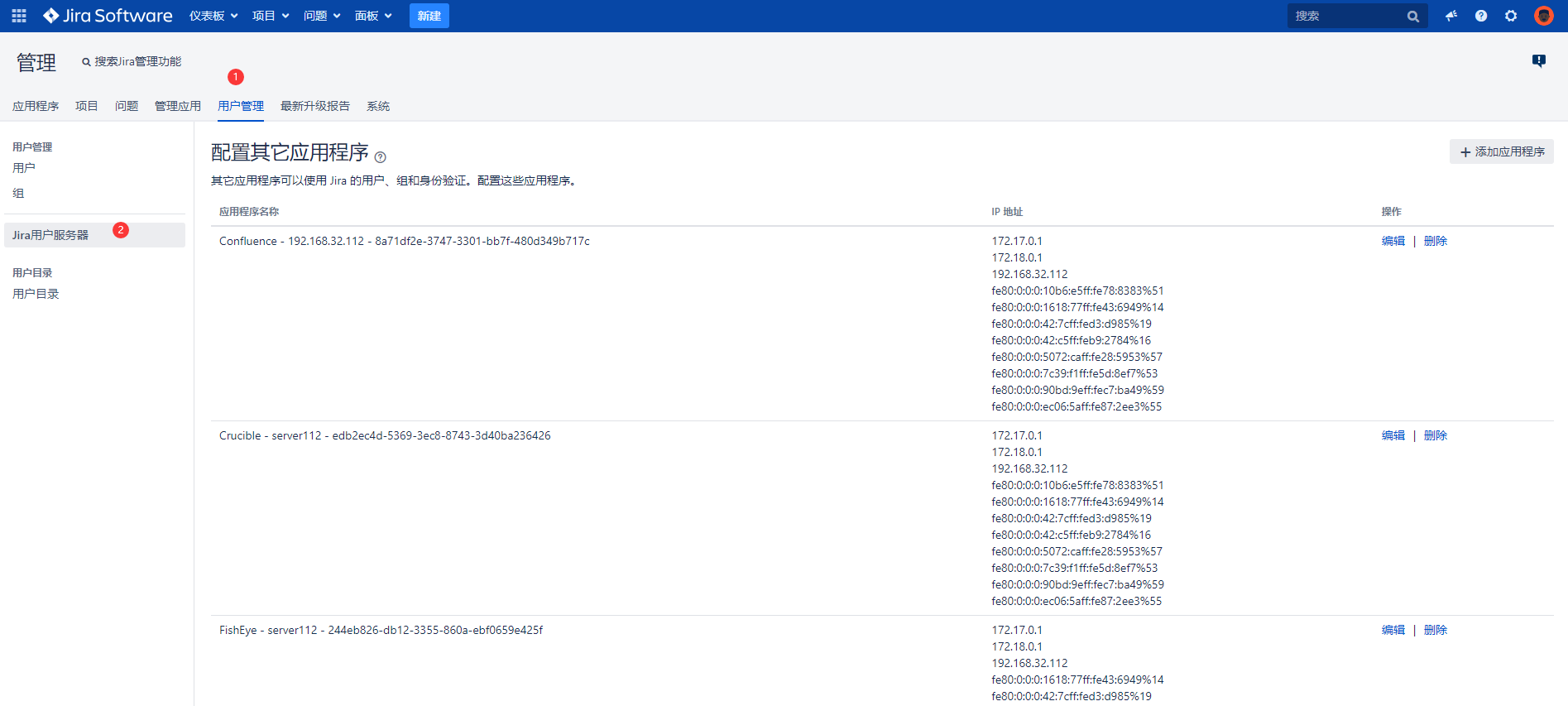Image resolution: width=1568 pixels, height=706 pixels.
Task: Click the 新建 create button
Action: pos(429,16)
